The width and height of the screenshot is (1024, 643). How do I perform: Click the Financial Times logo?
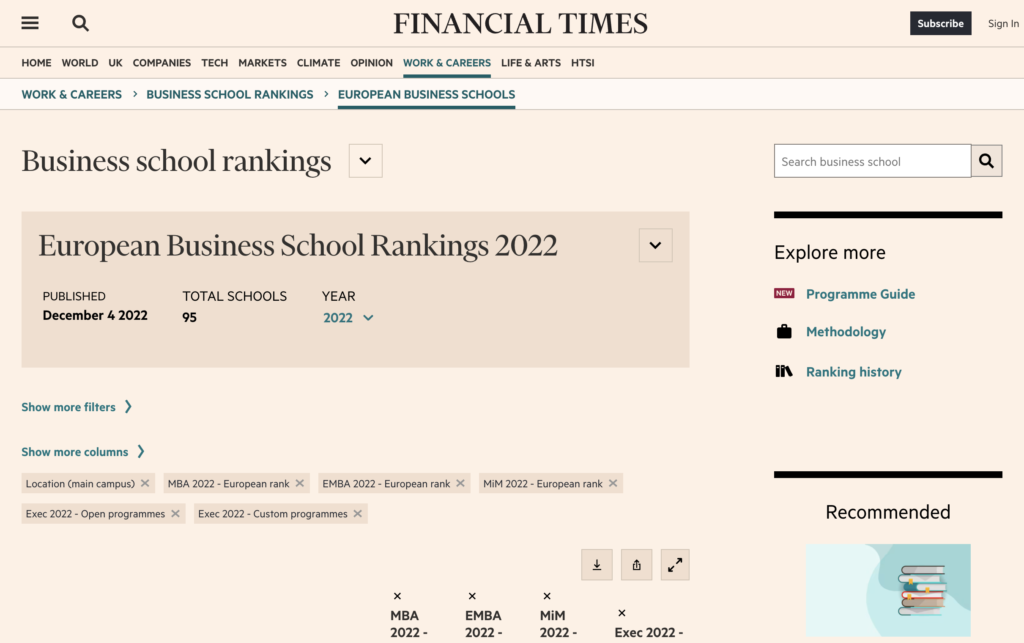tap(520, 24)
